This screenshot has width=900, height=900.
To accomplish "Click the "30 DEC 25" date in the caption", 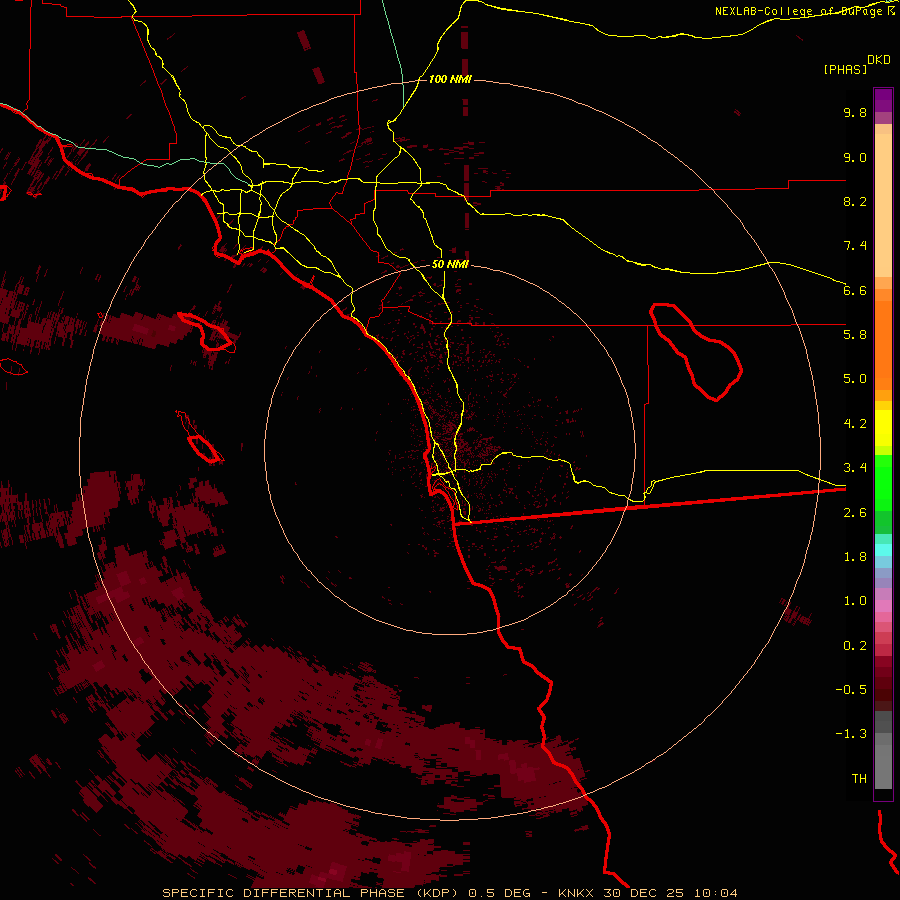I will coord(643,893).
